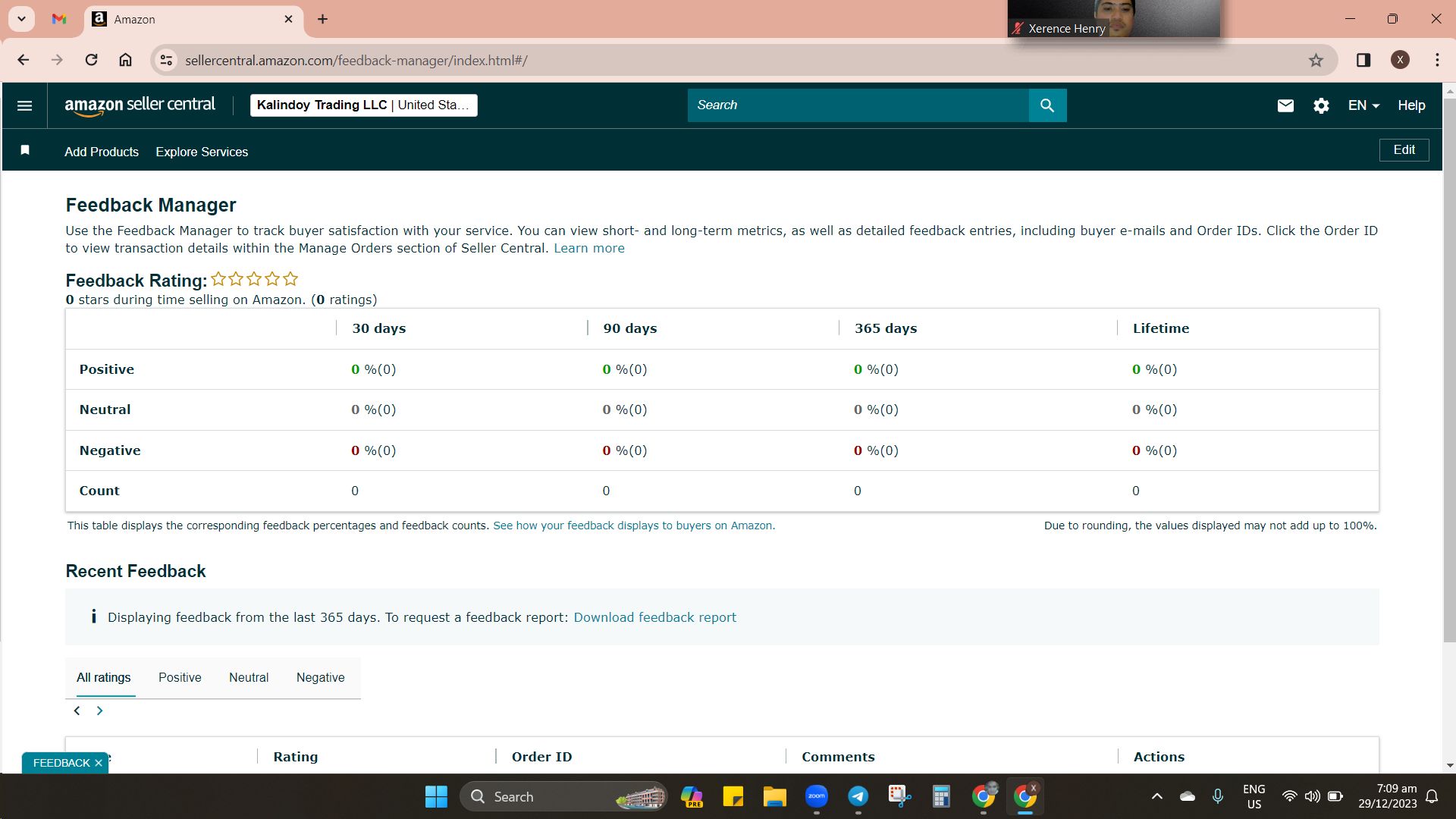Open the tab search dropdown arrow
Screen dimensions: 1456x819
[22, 19]
